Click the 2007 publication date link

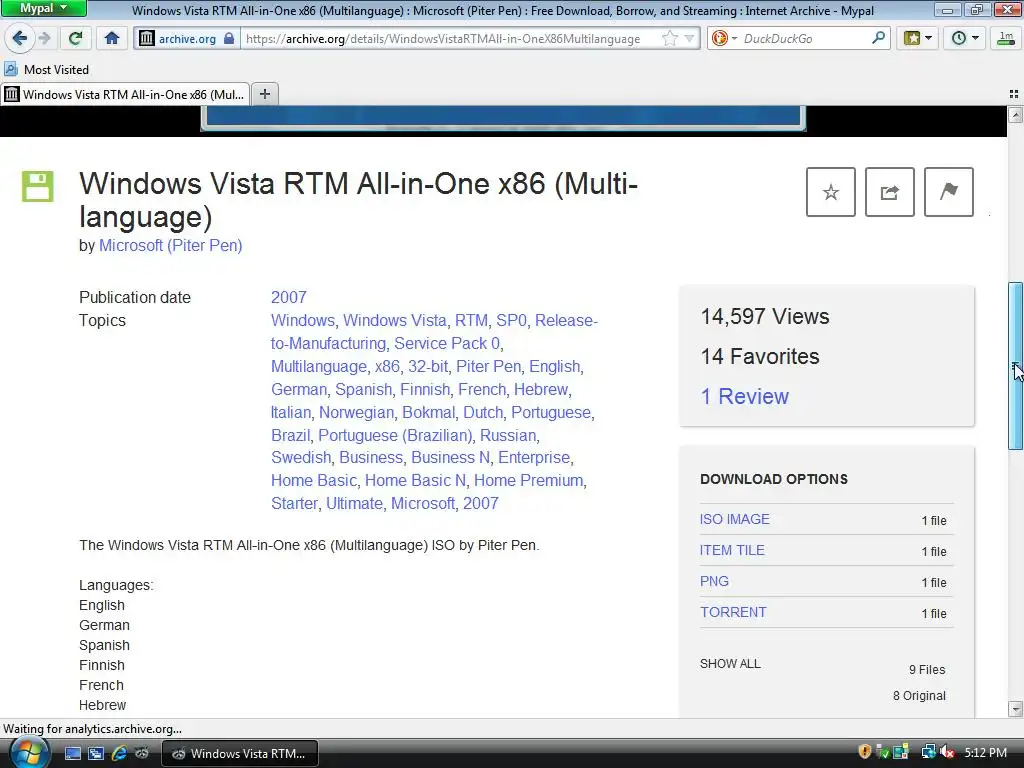coord(289,297)
